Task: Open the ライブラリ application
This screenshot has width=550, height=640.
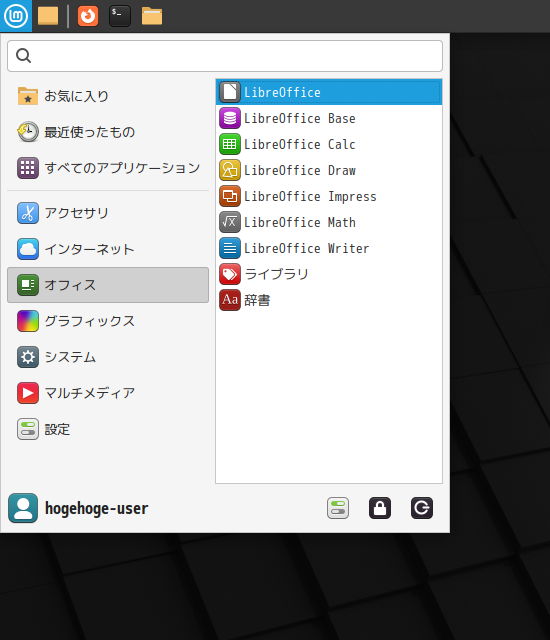Action: pos(329,274)
